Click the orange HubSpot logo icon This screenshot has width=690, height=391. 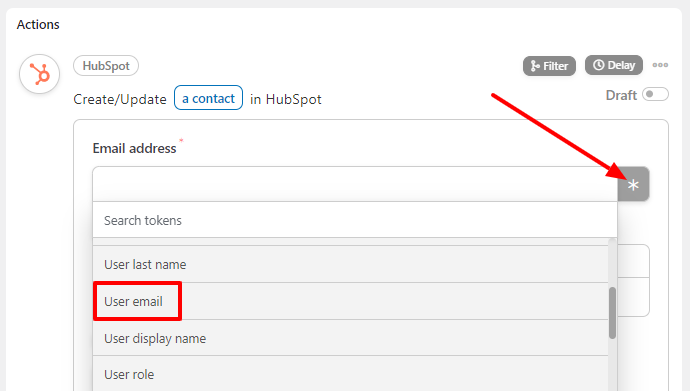40,74
